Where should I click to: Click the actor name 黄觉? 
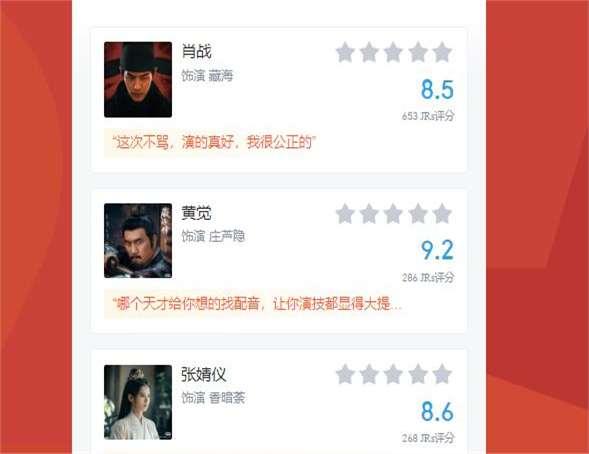click(196, 213)
